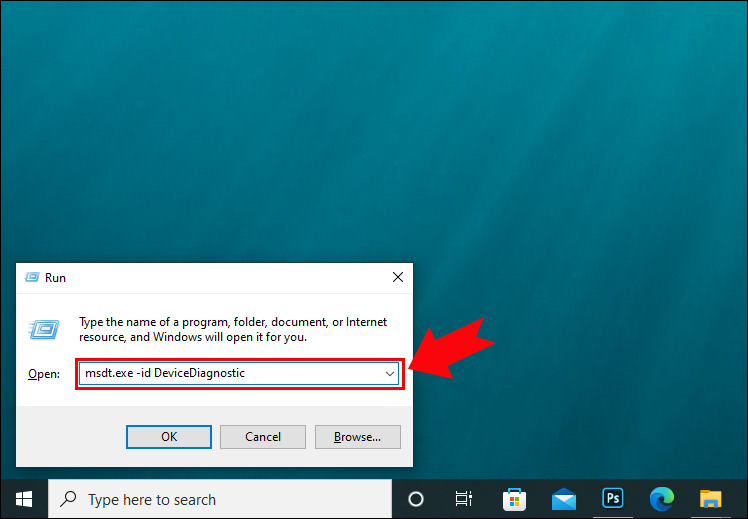Cancel the Run dialog
The height and width of the screenshot is (519, 748).
coord(263,437)
